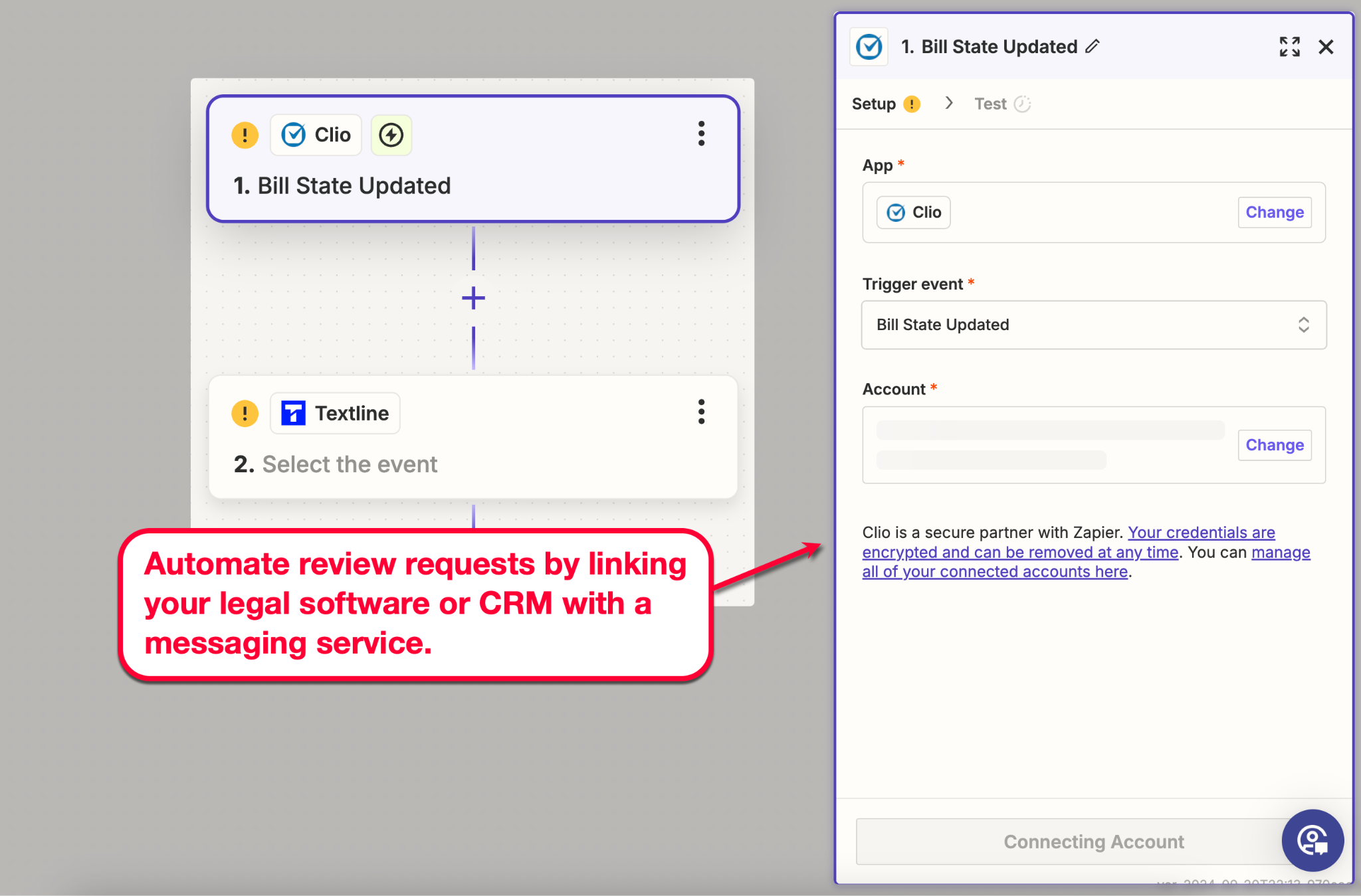1361x896 pixels.
Task: Expand the panel with the fullscreen icon
Action: 1289,46
